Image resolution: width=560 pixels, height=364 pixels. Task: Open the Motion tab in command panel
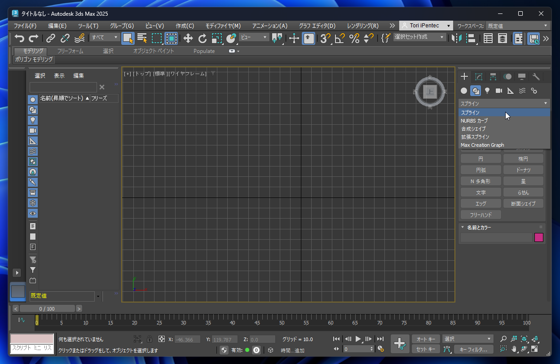507,76
